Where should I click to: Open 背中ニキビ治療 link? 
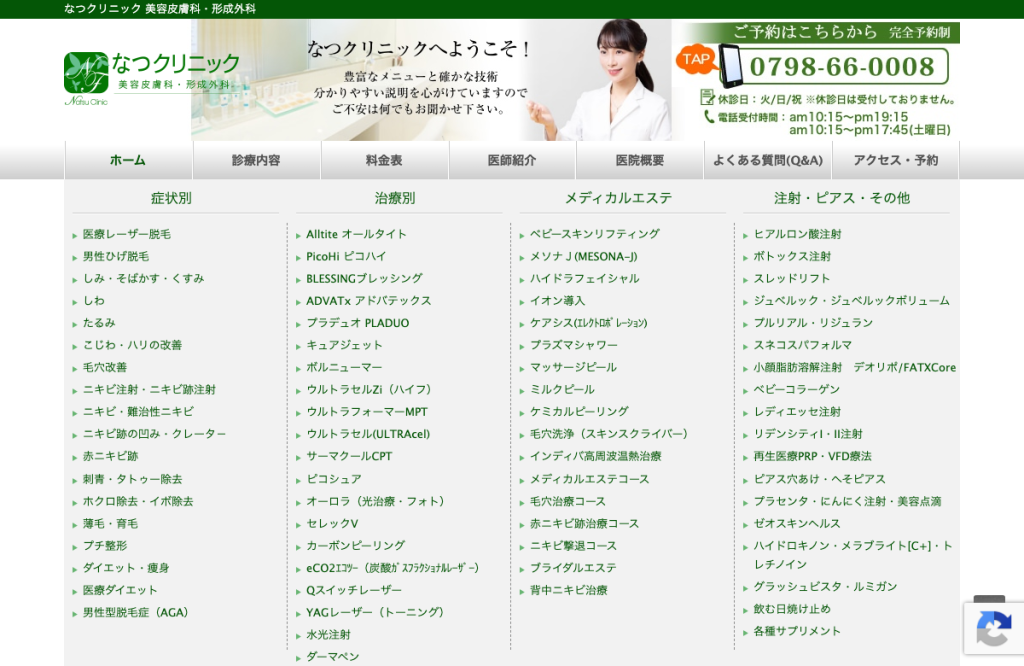[x=568, y=590]
